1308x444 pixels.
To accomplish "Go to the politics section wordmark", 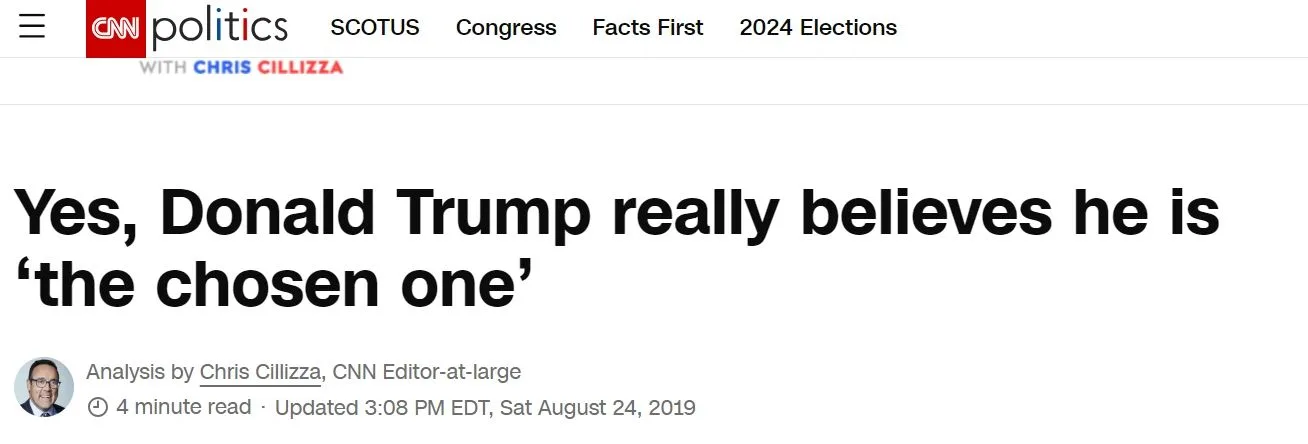I will click(x=220, y=28).
